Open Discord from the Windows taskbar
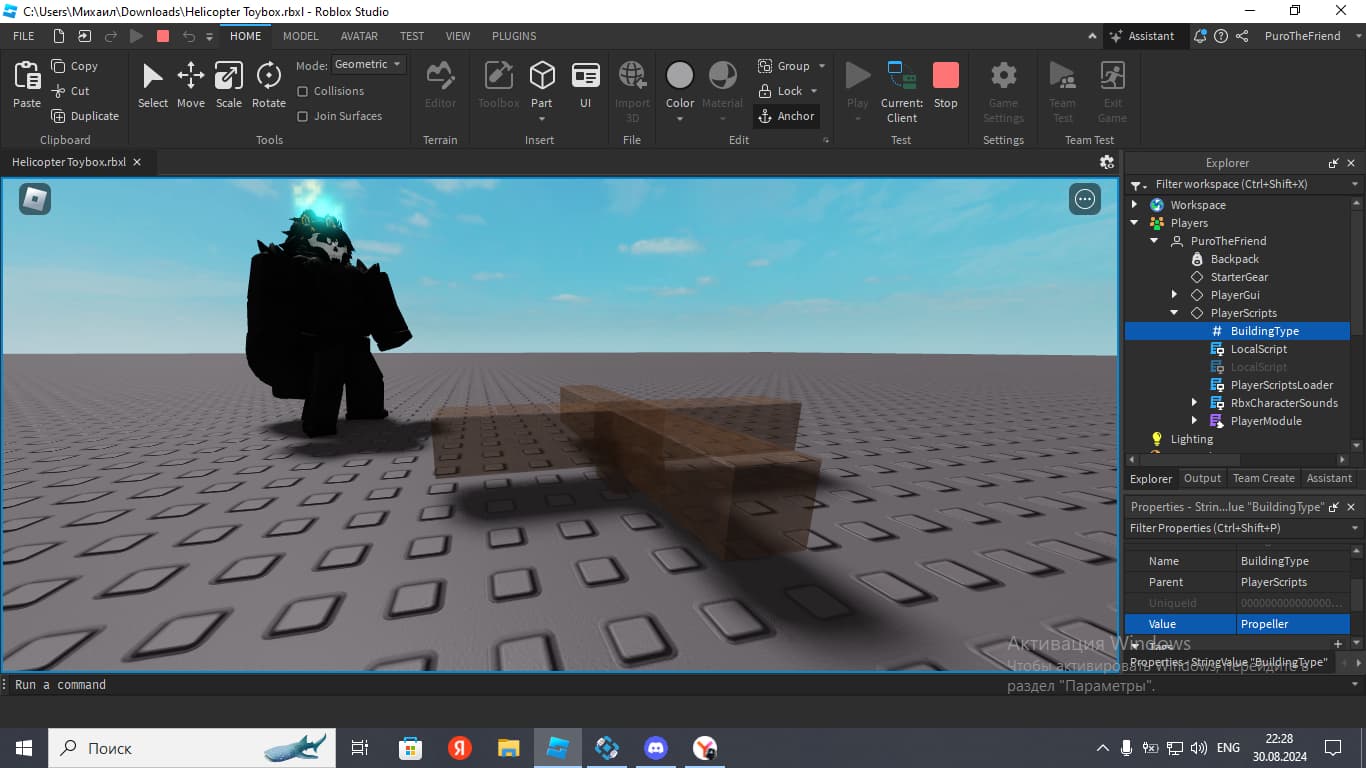 (x=656, y=748)
